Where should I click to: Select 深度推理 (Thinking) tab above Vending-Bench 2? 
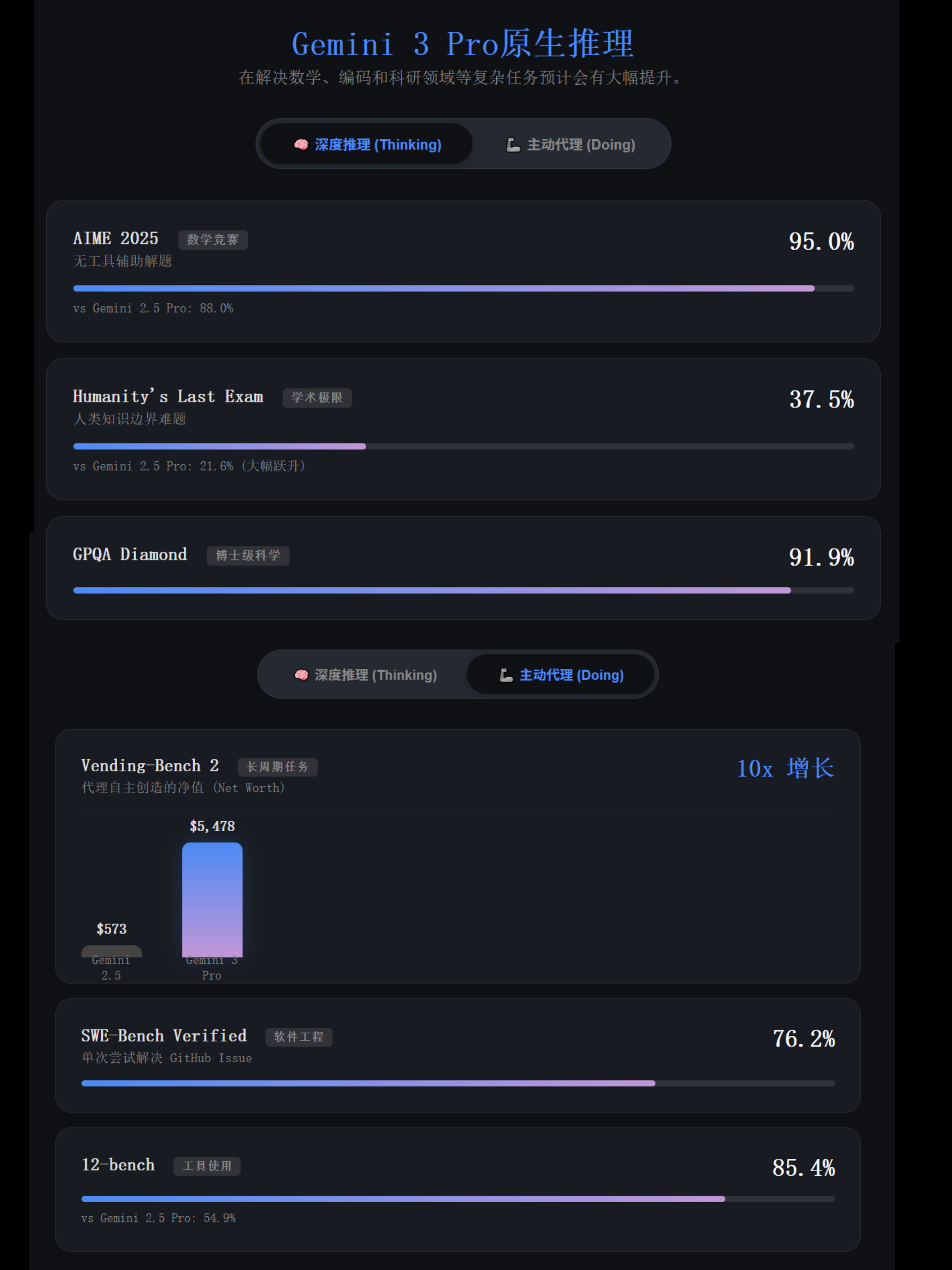[x=365, y=675]
